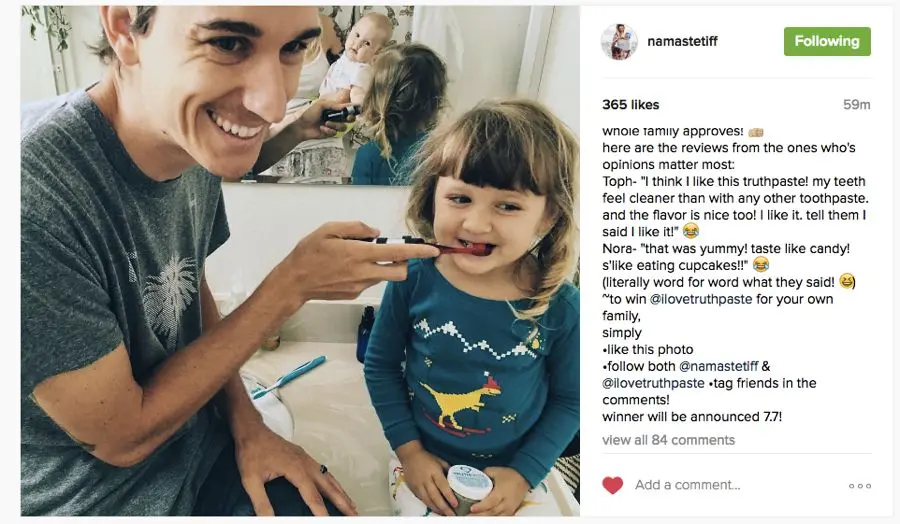The height and width of the screenshot is (524, 900).
Task: Click the grinning emoji after "what they said!"
Action: pos(847,281)
